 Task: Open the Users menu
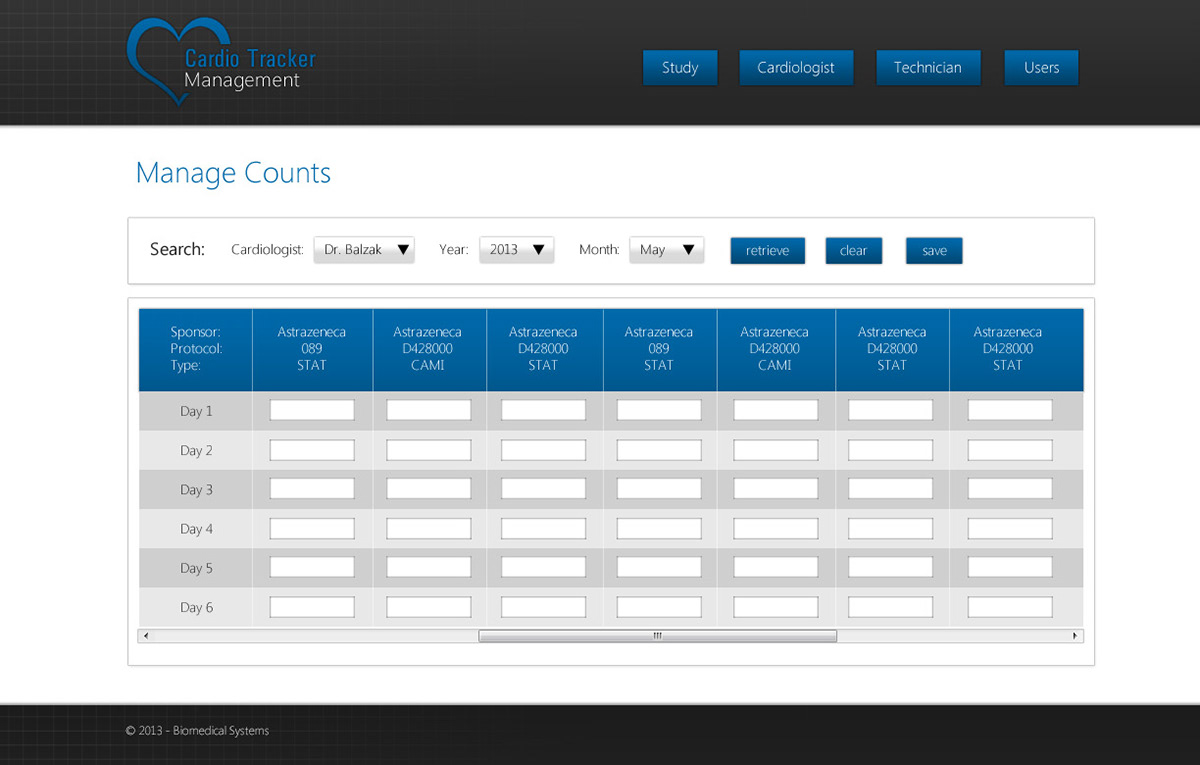[x=1041, y=68]
